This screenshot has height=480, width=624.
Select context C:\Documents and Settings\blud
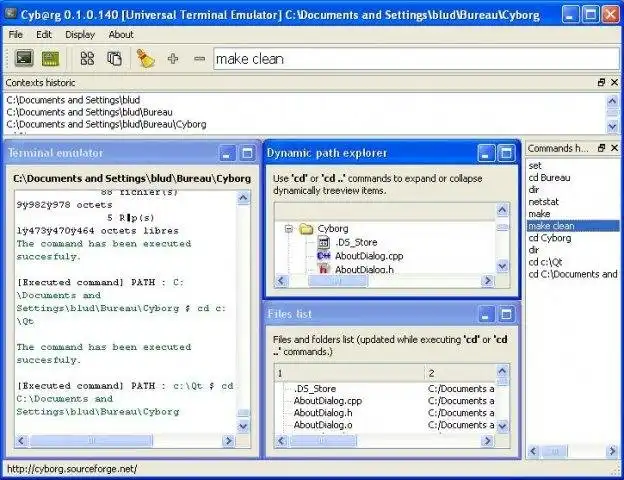(73, 100)
